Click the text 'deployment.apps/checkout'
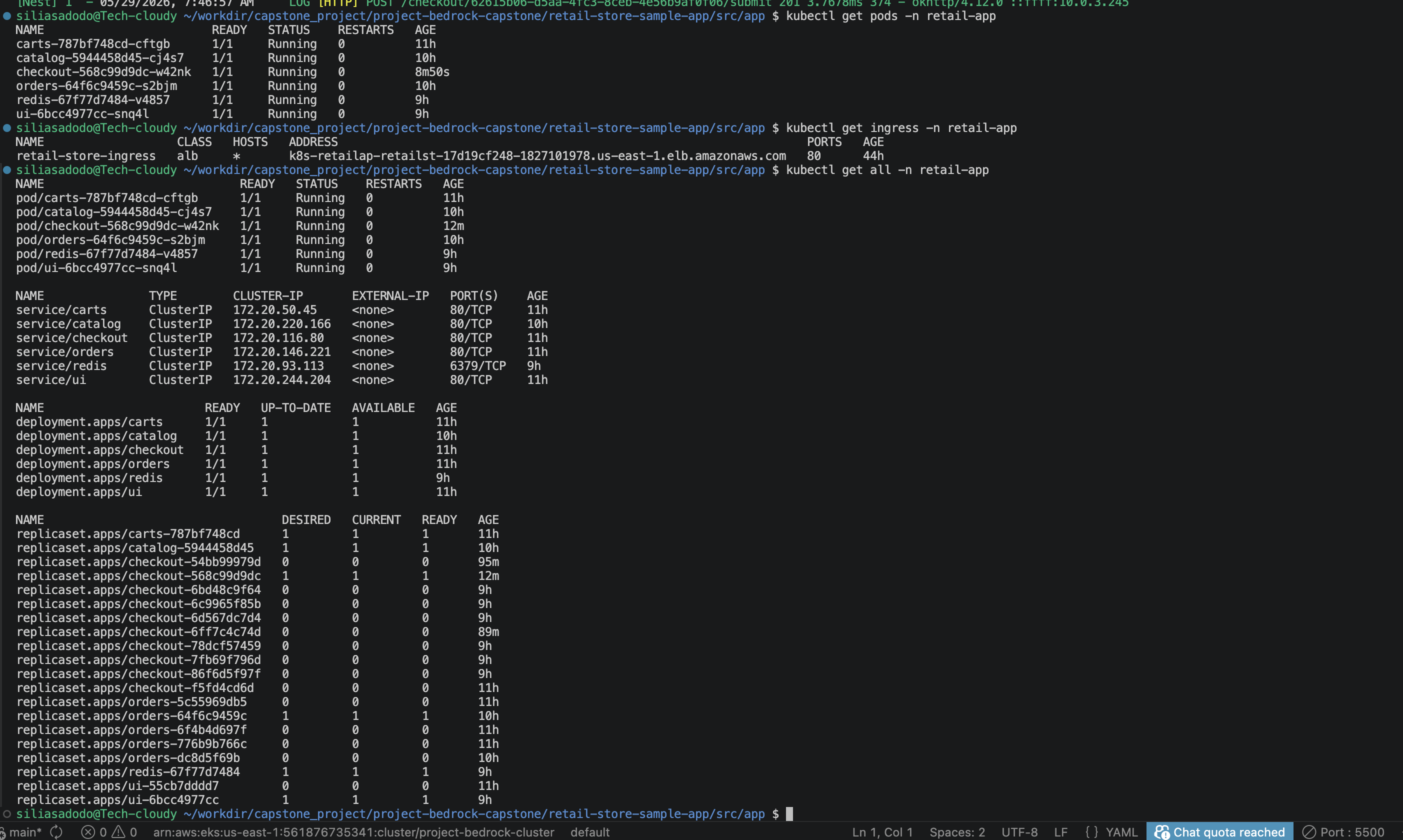 click(99, 450)
